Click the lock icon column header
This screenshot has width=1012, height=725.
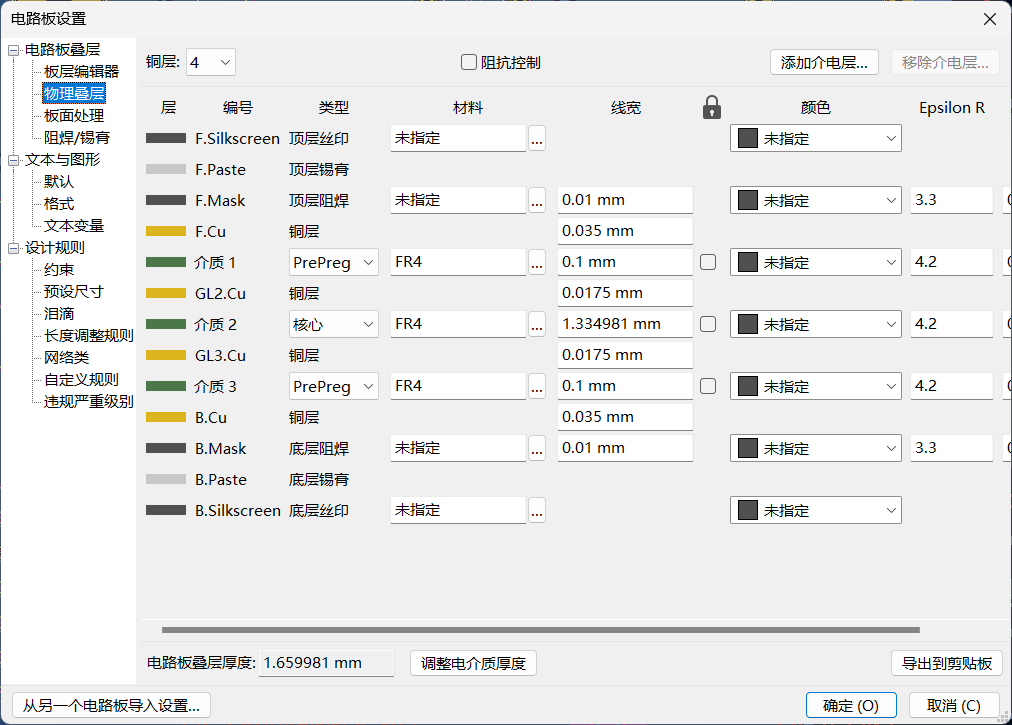coord(711,107)
